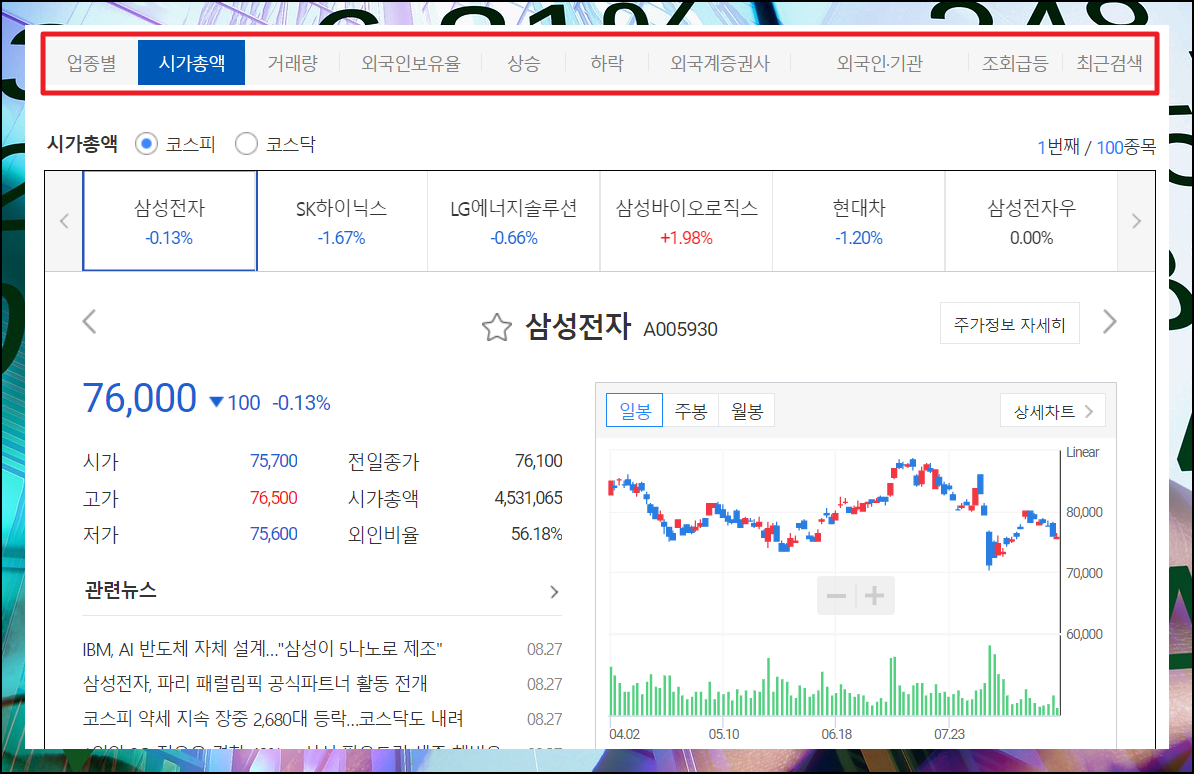
Task: Select the LG에너지솔루션 stock card
Action: click(514, 221)
